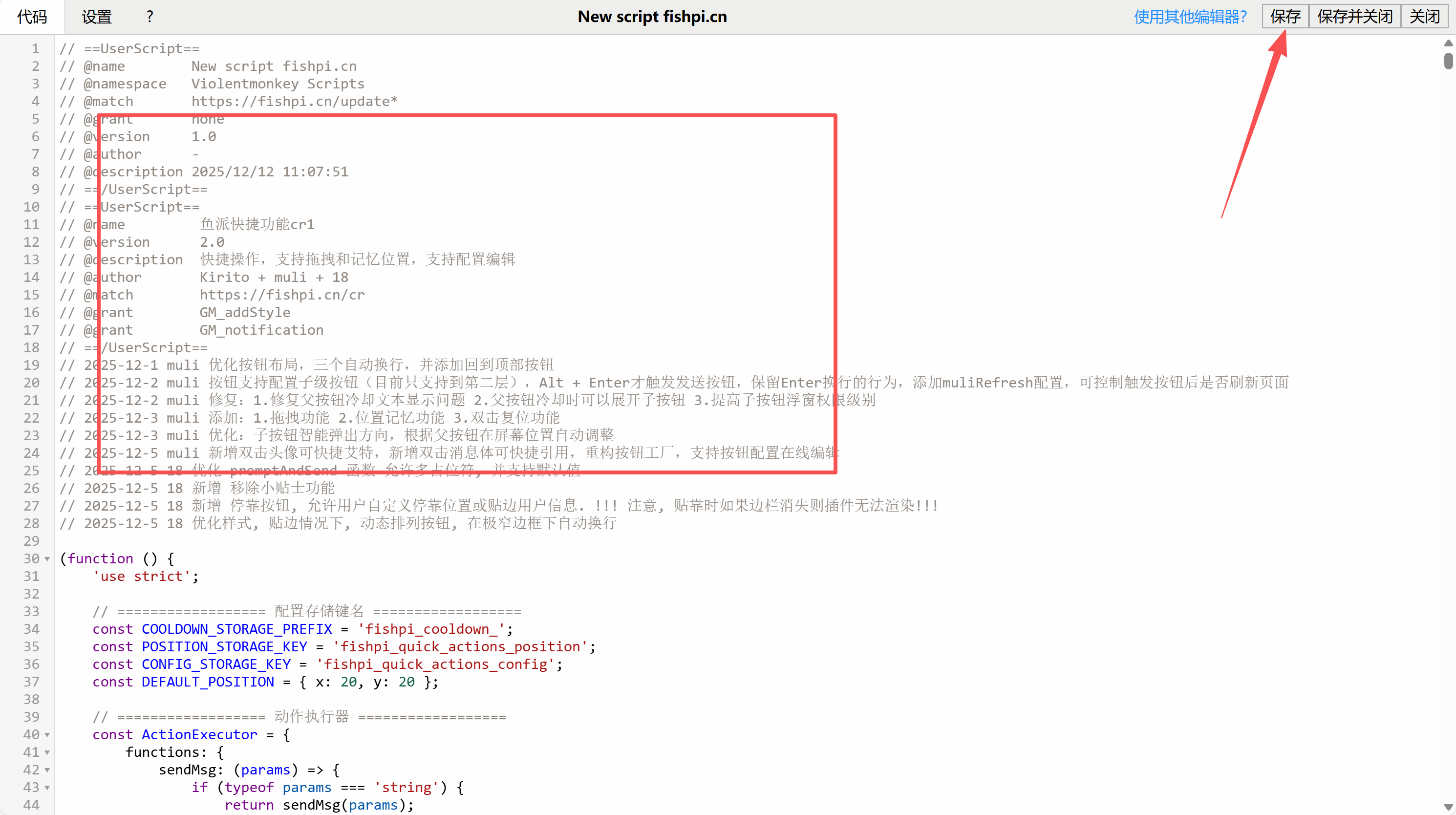Click scrollbar down arrow at bottom right
1456x815 pixels.
tap(1448, 807)
